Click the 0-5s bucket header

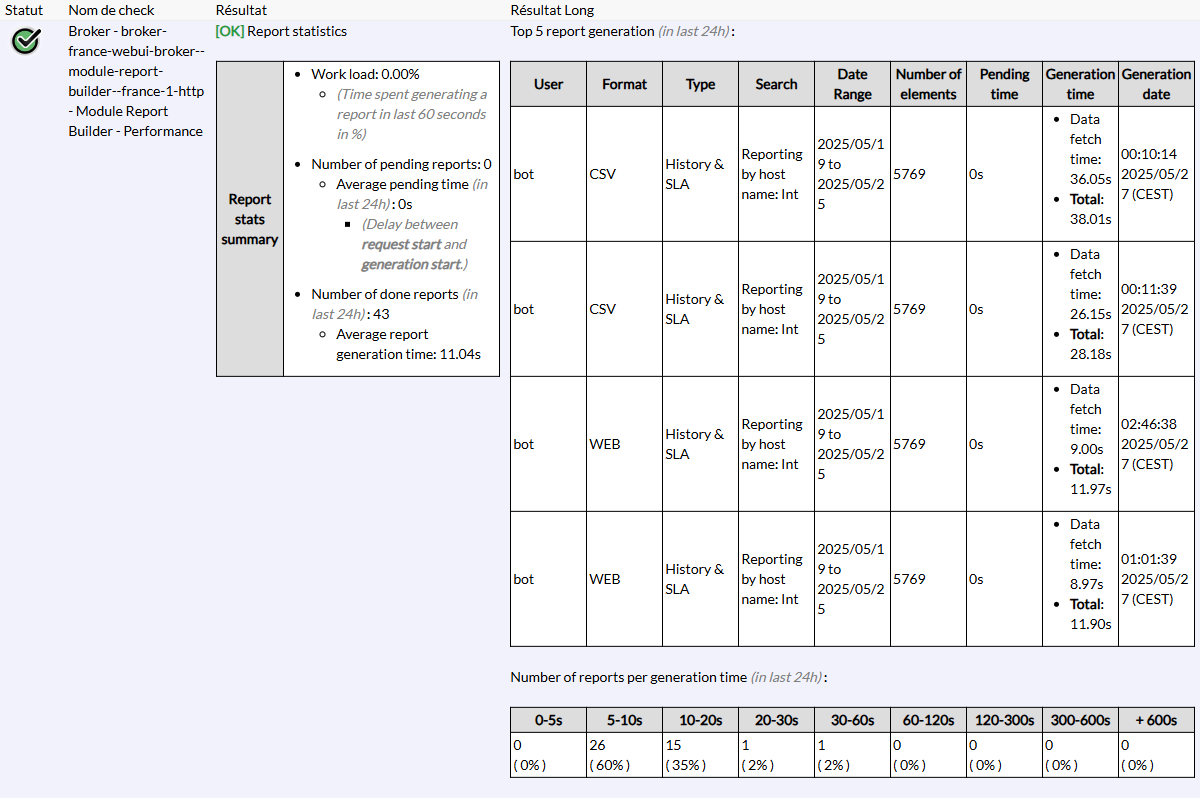coord(548,720)
